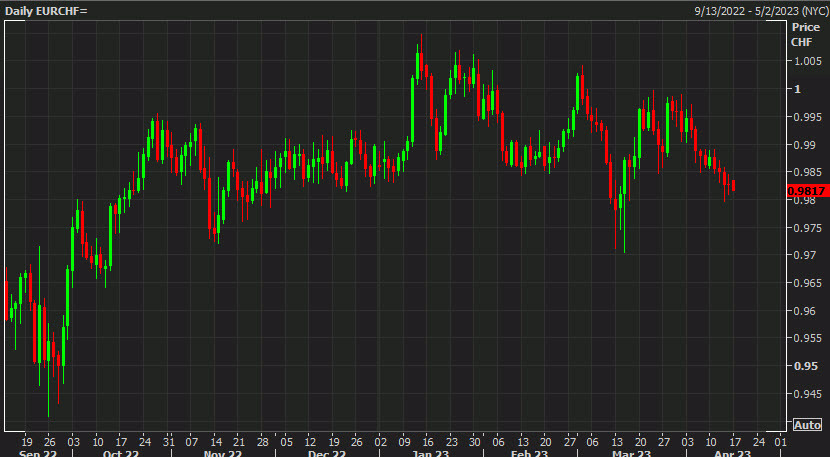
Task: Click the 0.975 price axis value
Action: 808,228
